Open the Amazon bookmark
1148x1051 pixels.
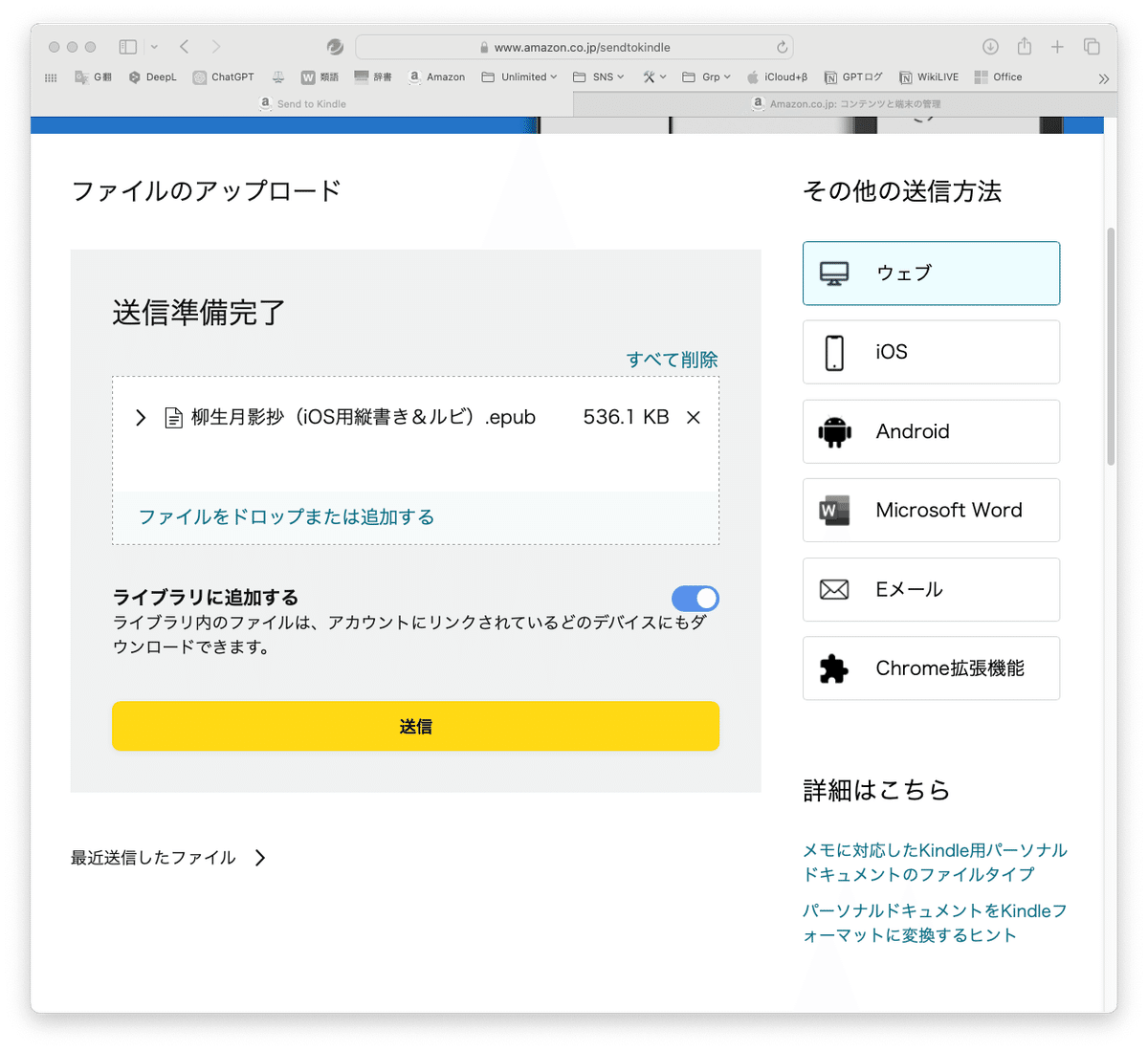436,77
